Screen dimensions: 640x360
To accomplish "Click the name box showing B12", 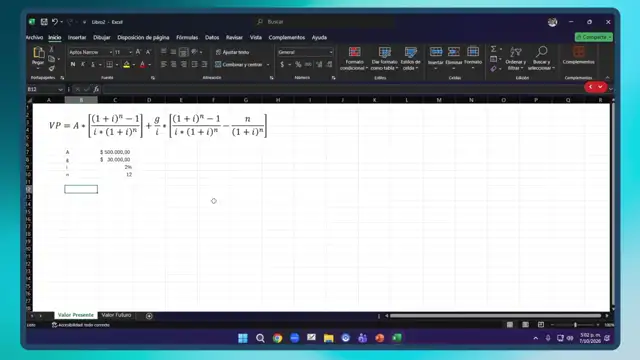I will (44, 89).
